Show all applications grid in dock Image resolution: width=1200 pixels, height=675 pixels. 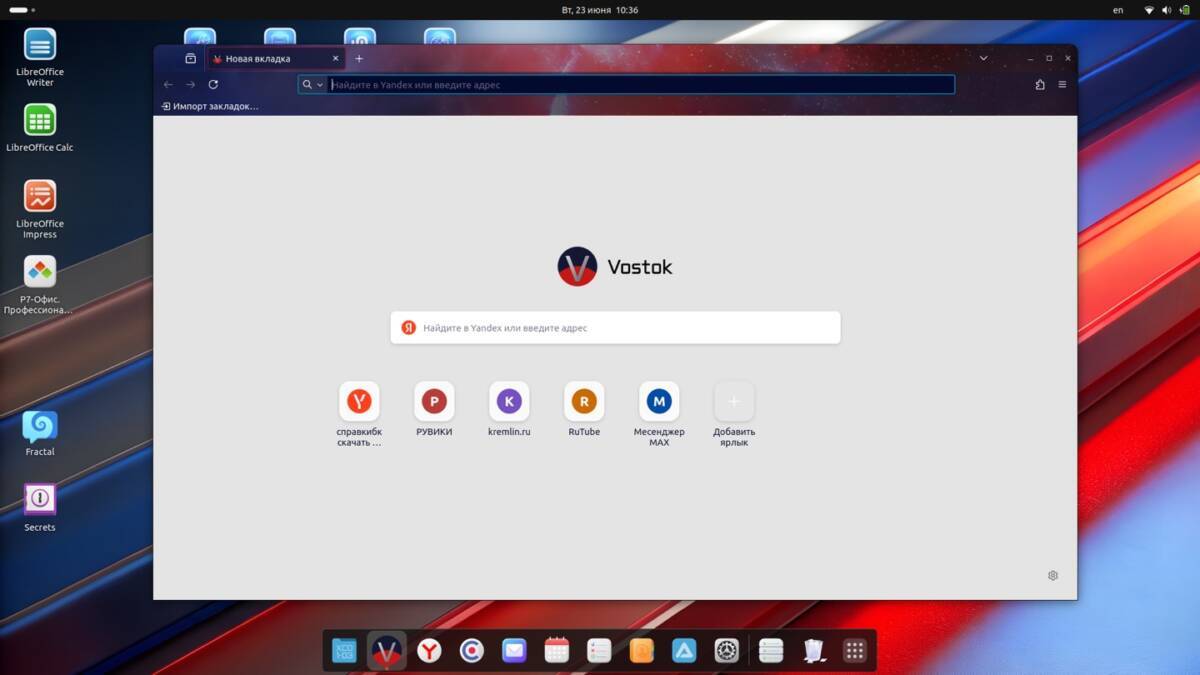(854, 651)
